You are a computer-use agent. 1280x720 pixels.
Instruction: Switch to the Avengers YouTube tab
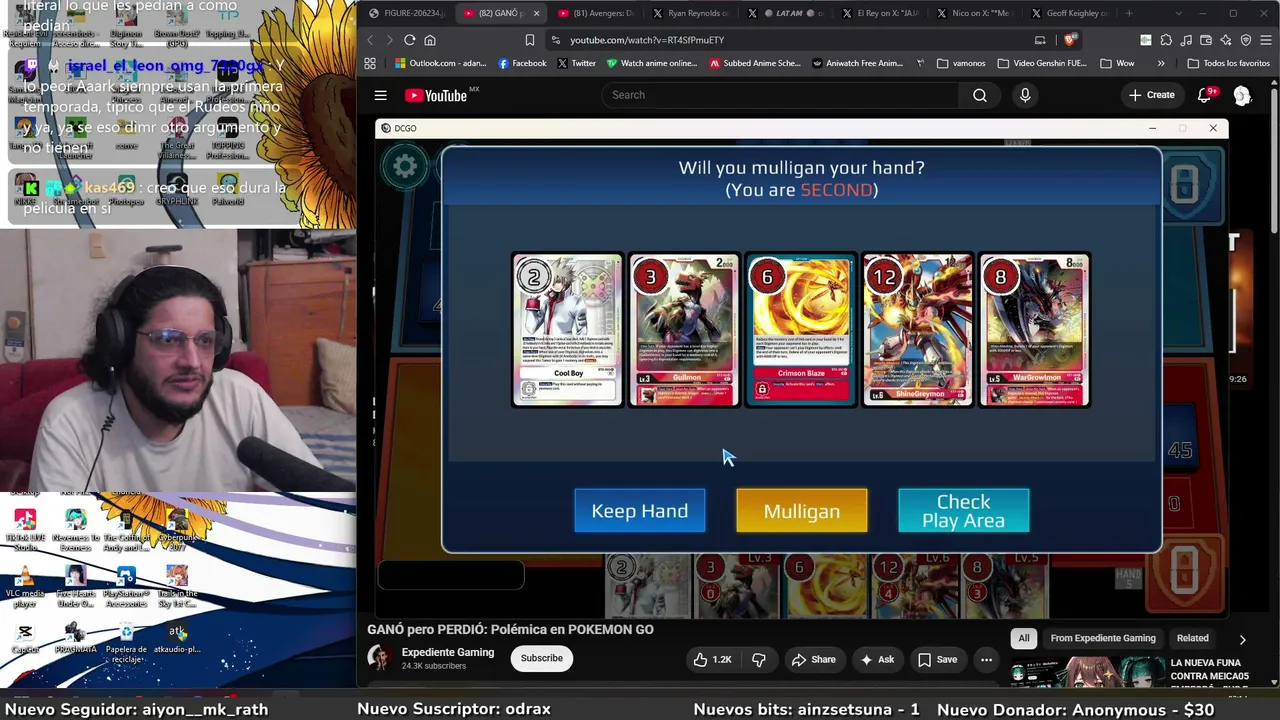[x=596, y=13]
